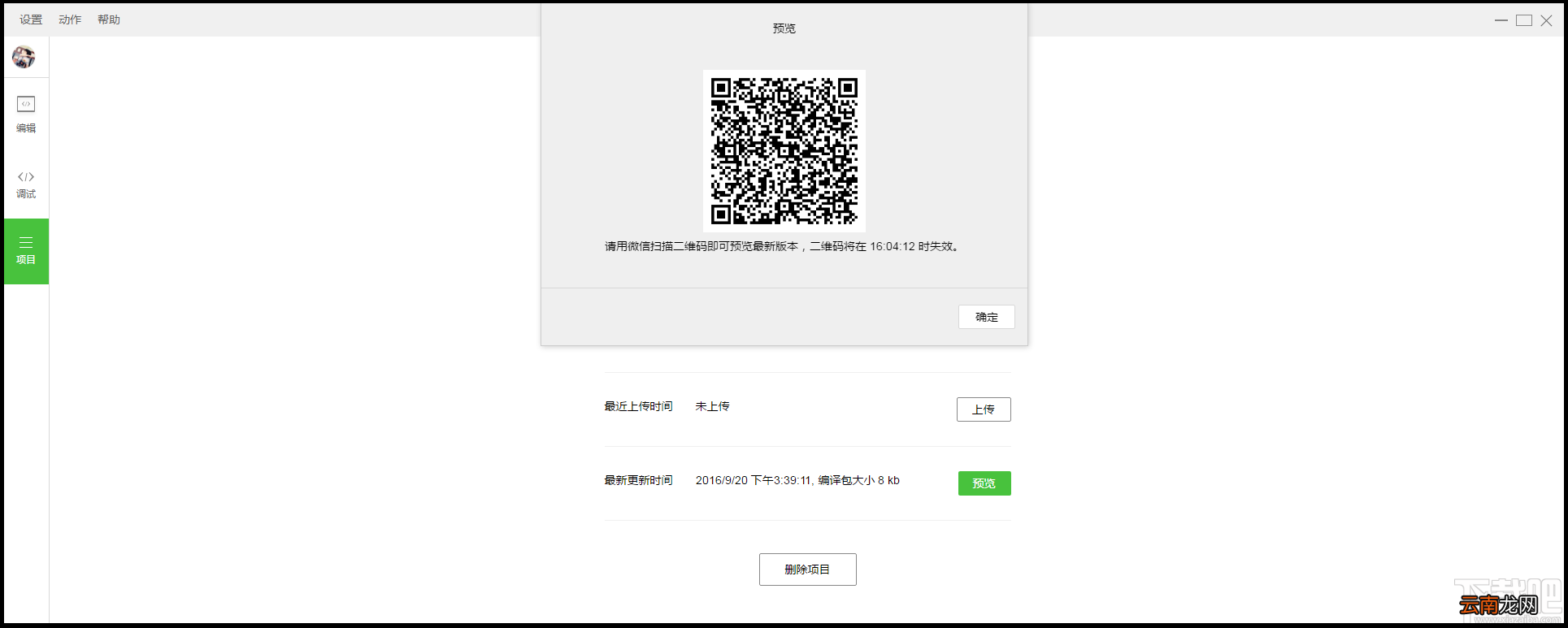
Task: Close the application window
Action: point(1547,20)
